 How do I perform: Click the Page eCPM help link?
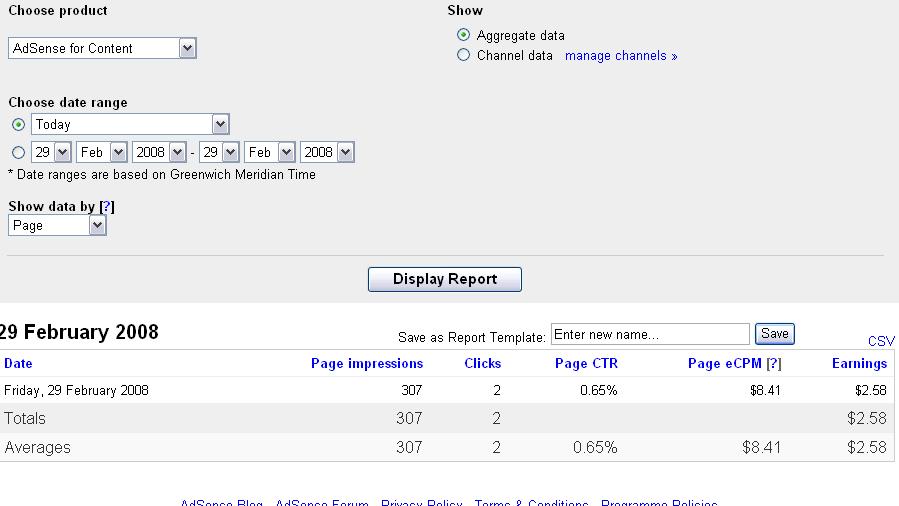(773, 364)
